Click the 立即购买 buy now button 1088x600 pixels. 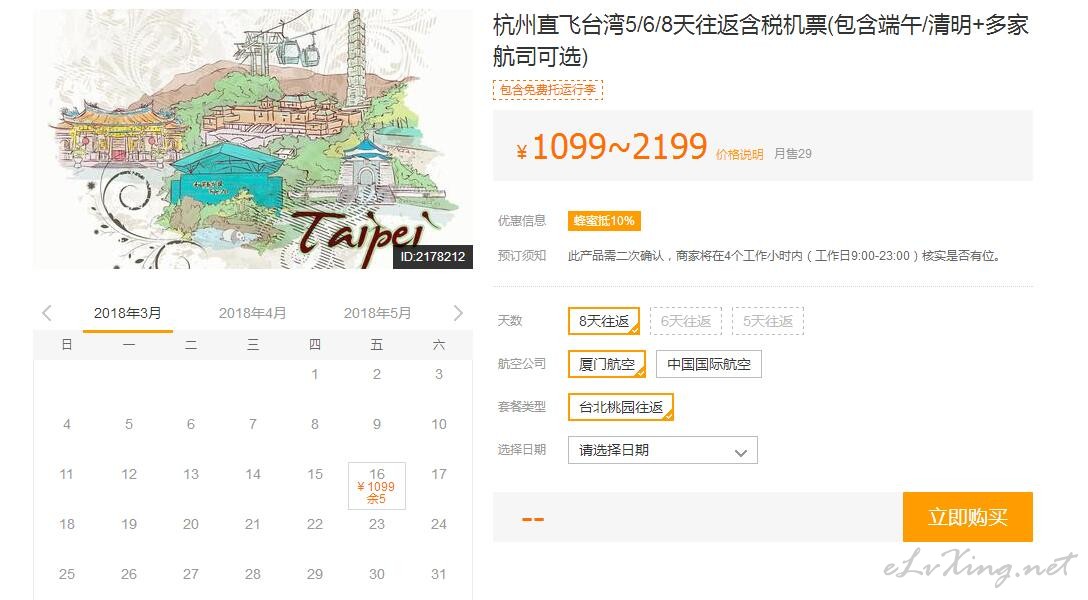[x=968, y=517]
